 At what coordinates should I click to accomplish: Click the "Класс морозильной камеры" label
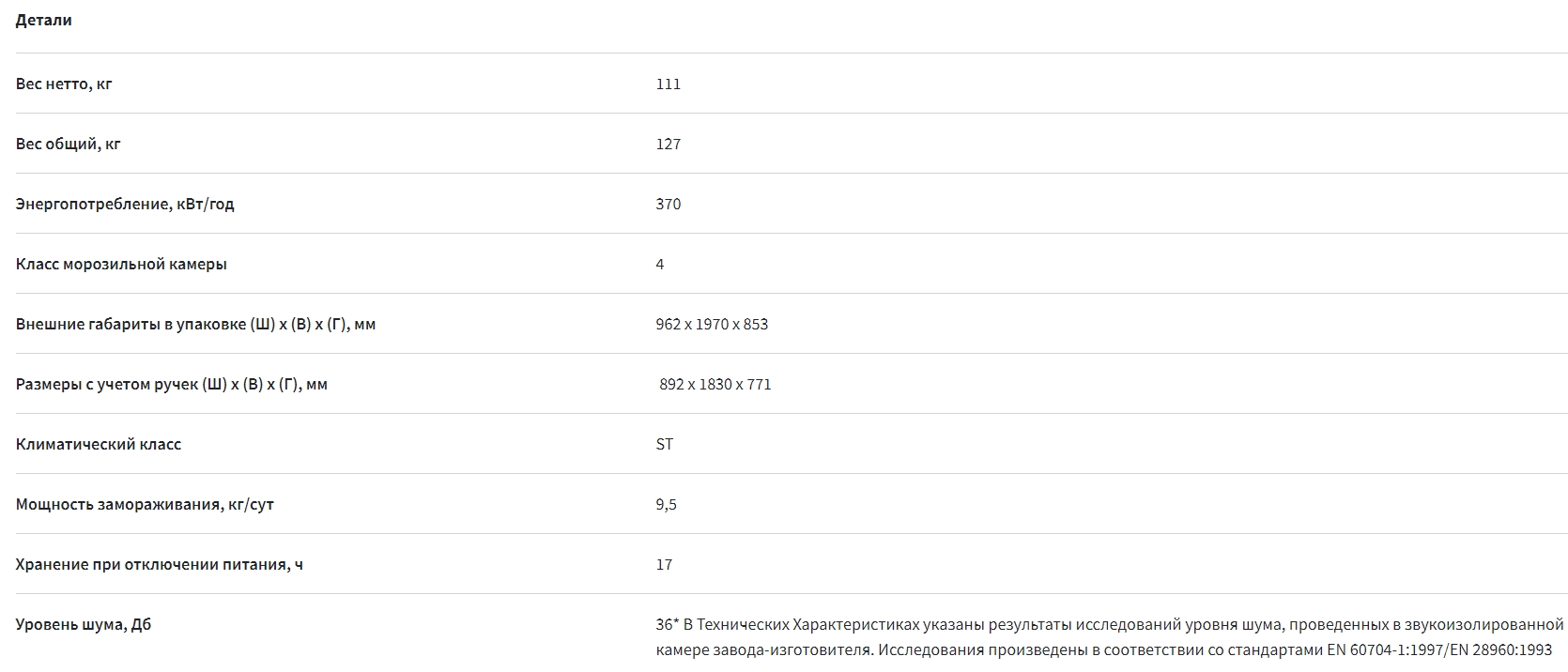point(121,265)
